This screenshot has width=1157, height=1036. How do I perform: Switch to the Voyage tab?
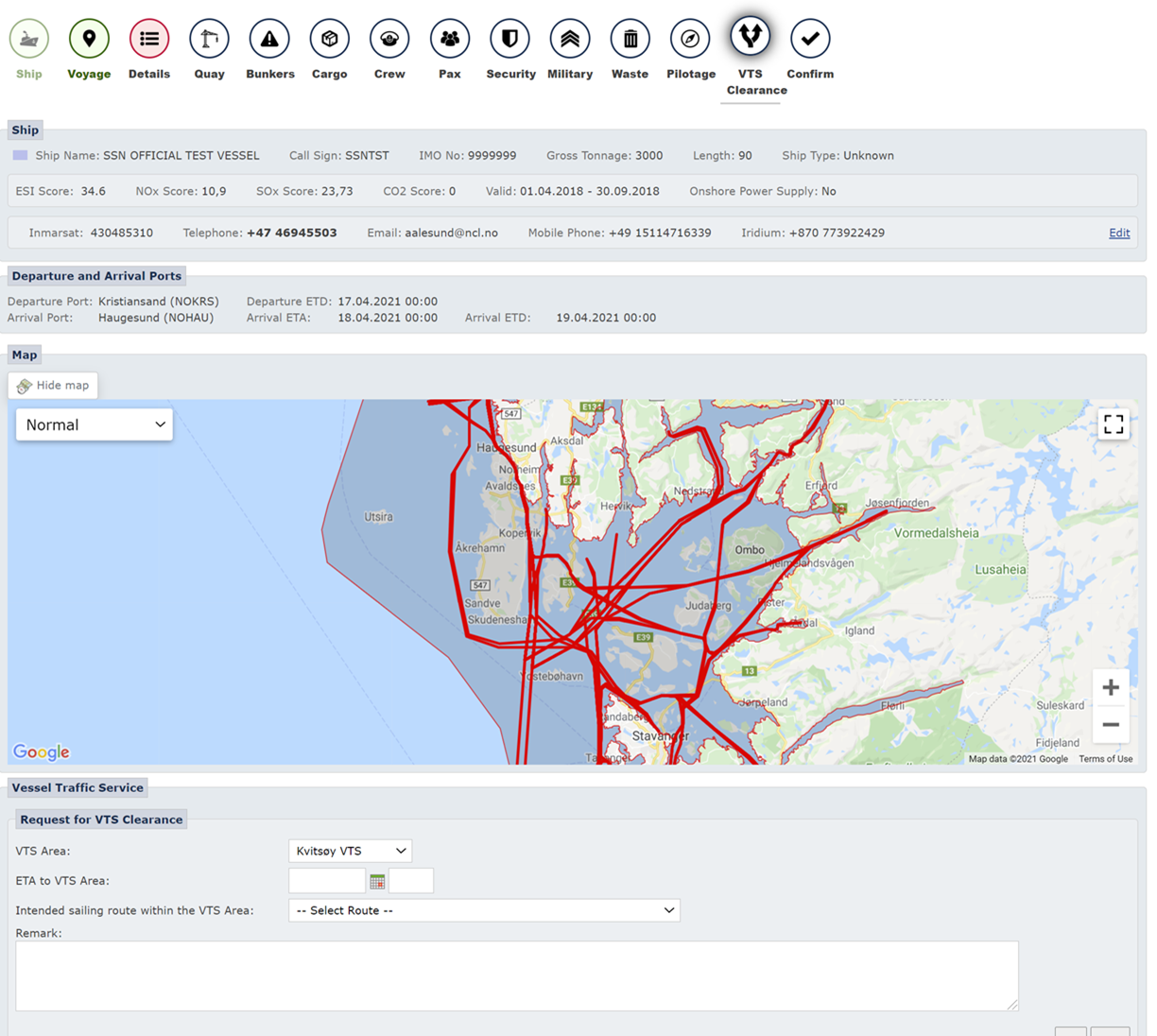[x=89, y=40]
